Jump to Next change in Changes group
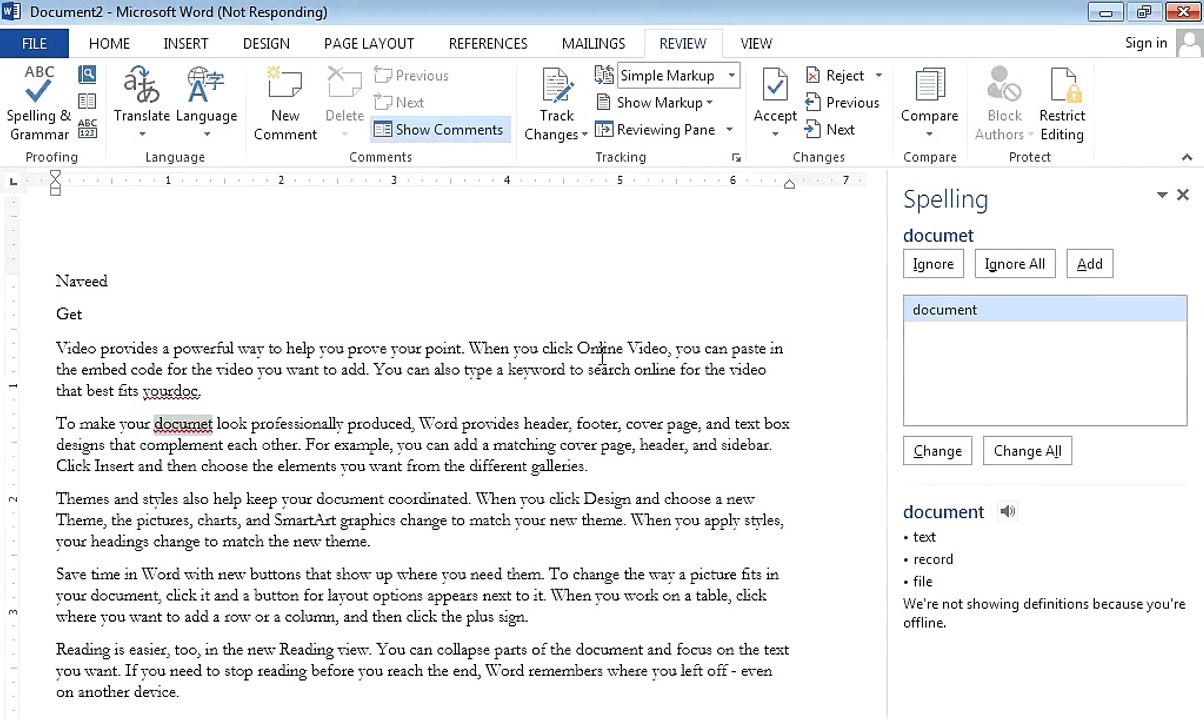The width and height of the screenshot is (1204, 720). [830, 130]
